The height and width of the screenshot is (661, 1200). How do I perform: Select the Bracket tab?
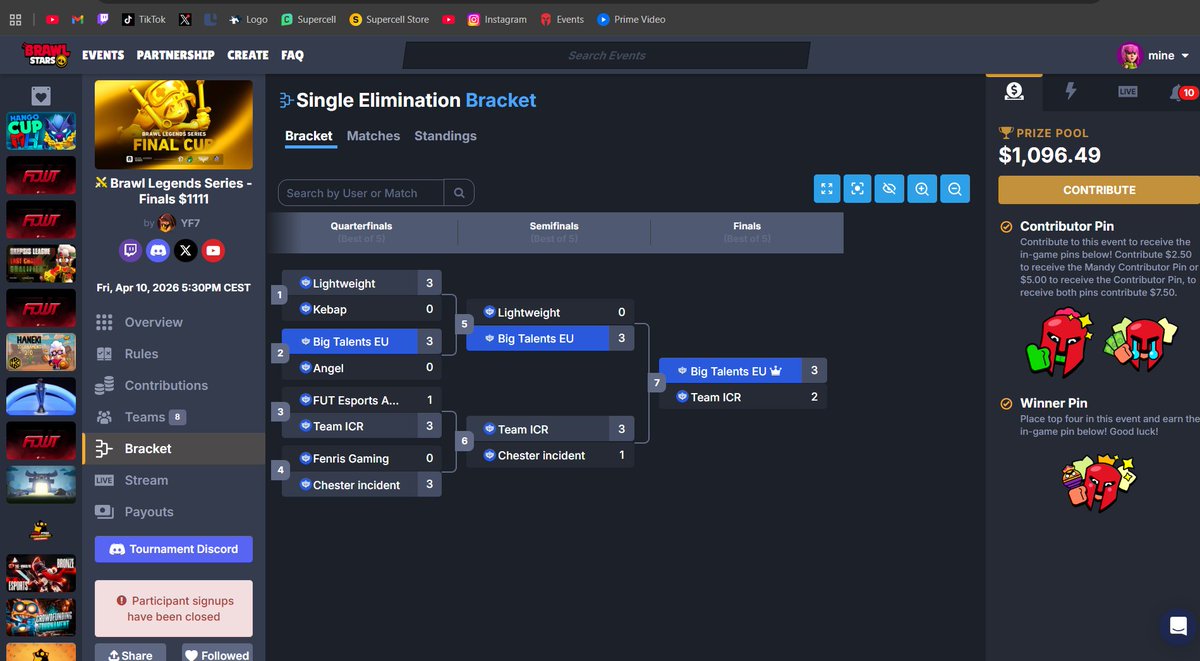(308, 136)
